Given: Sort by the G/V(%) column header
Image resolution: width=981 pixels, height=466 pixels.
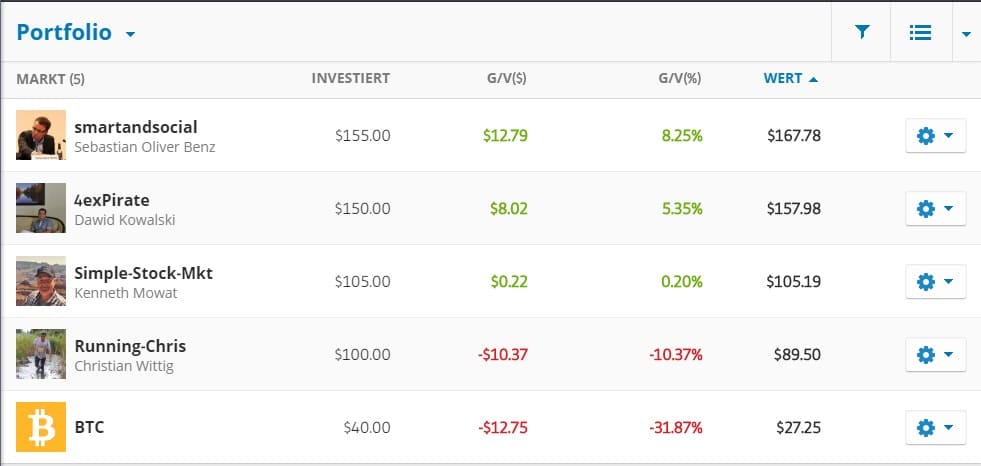Looking at the screenshot, I should click(679, 78).
